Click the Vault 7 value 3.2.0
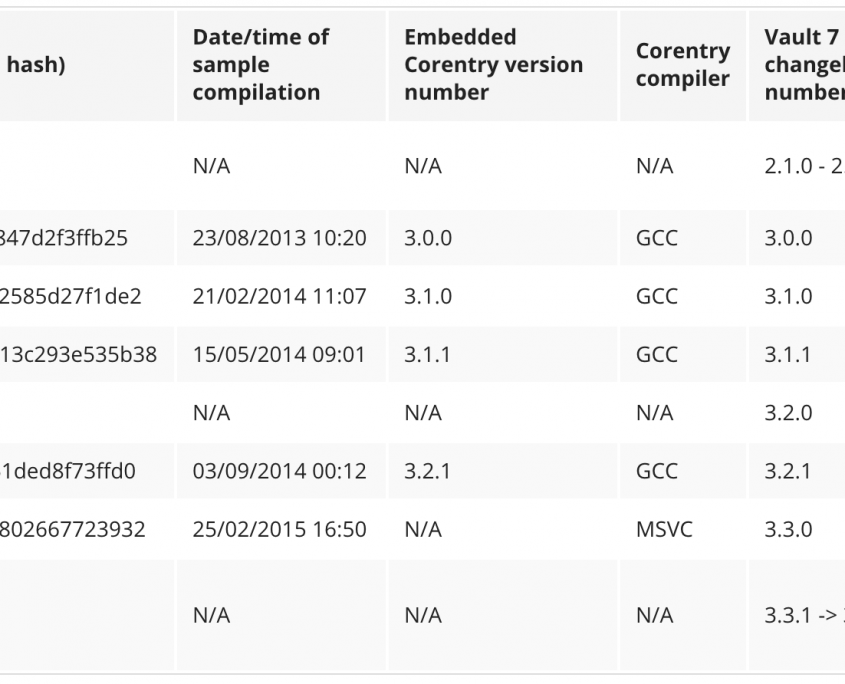Viewport: 845px width, 684px height. pyautogui.click(x=788, y=412)
